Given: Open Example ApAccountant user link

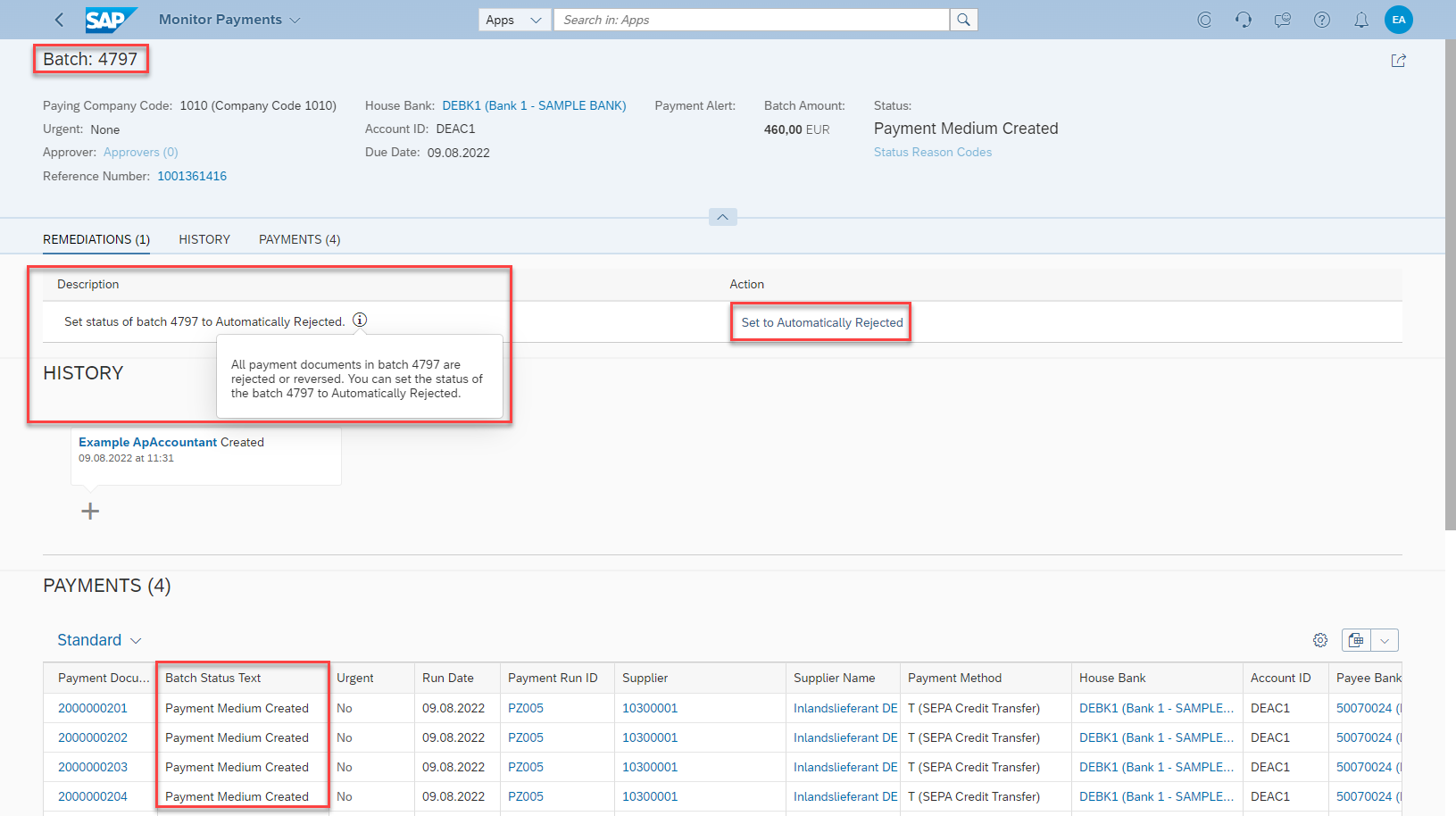Looking at the screenshot, I should point(148,442).
